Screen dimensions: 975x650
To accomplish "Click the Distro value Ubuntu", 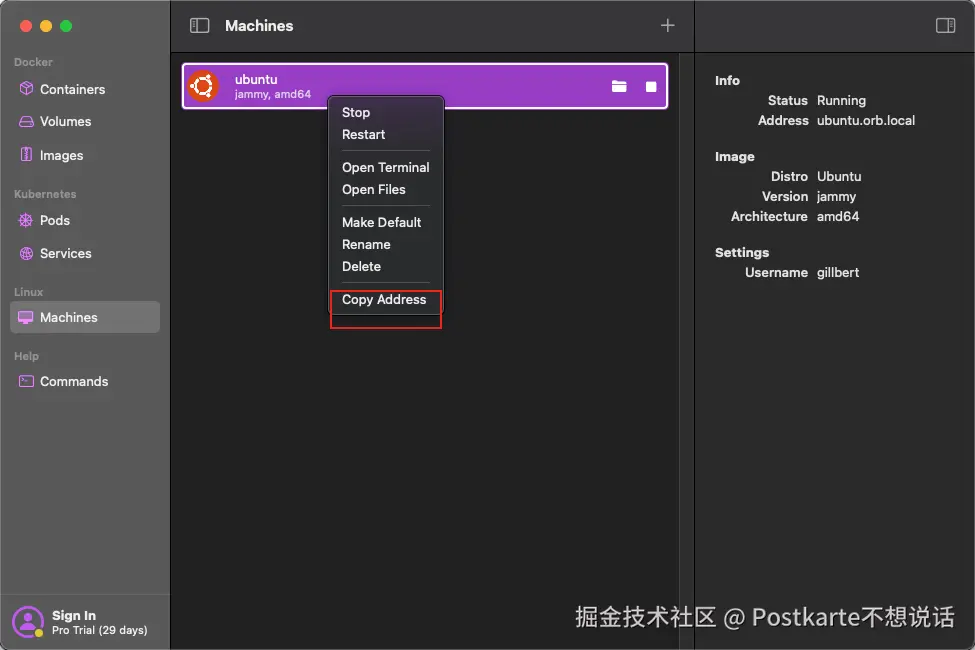I will click(839, 176).
